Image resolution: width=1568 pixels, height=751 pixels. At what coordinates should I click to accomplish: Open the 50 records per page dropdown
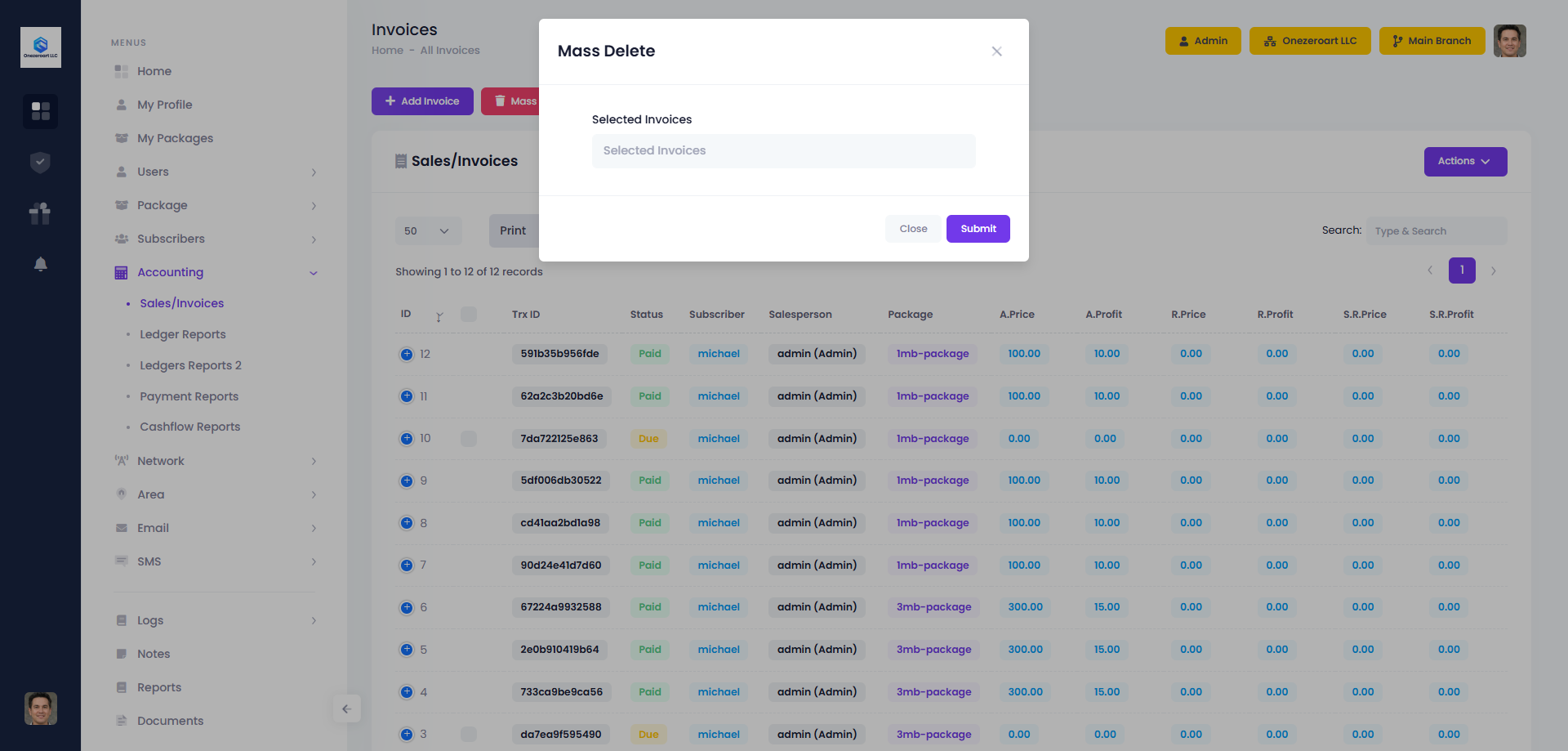(x=428, y=231)
